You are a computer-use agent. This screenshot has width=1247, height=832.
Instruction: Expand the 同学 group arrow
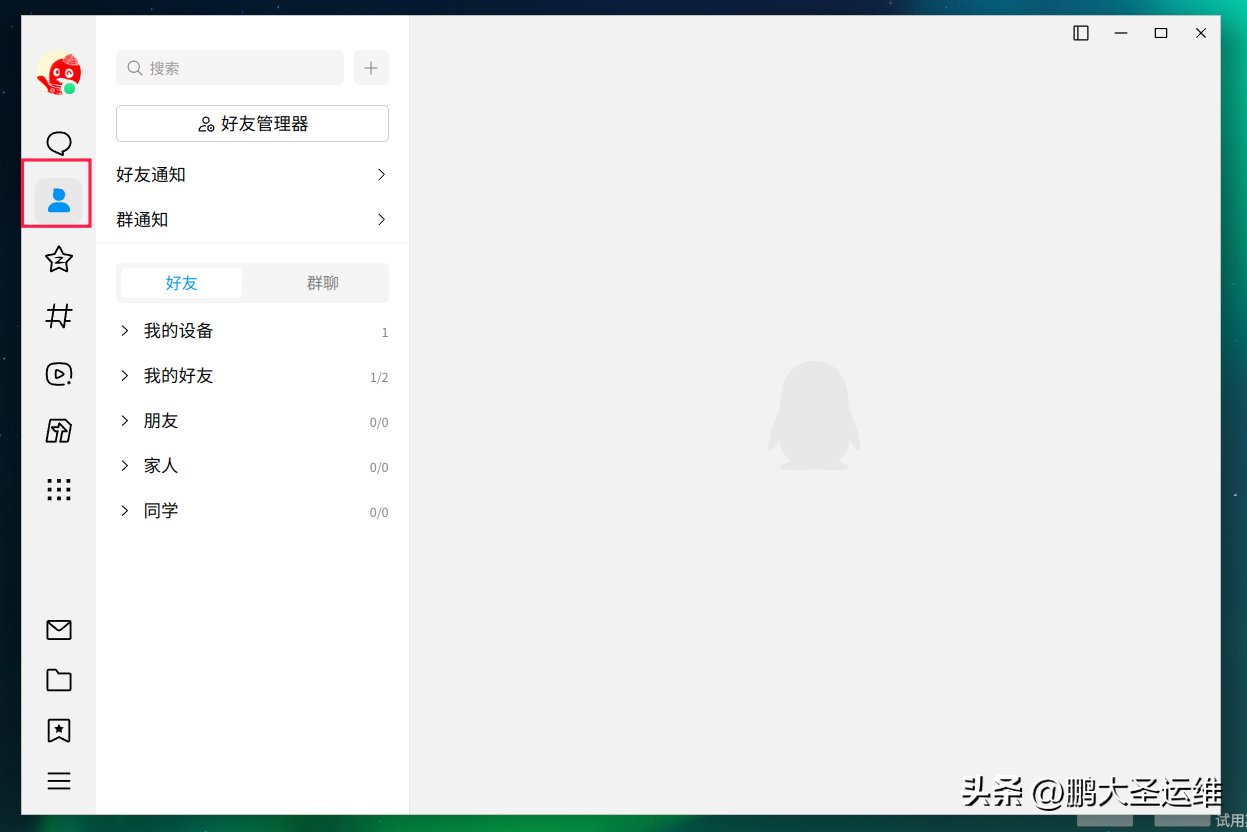125,511
